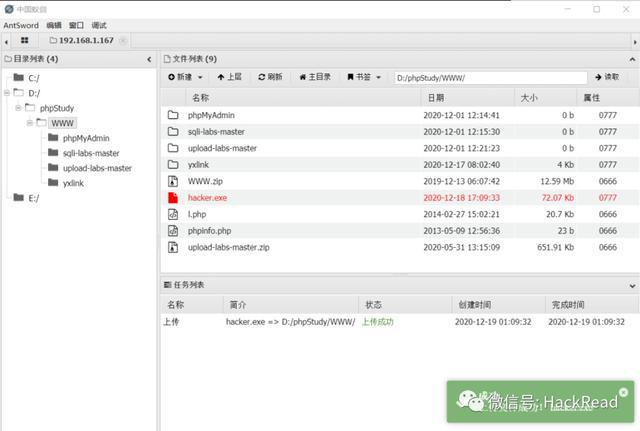Select the upload-labs-master tree folder

click(97, 168)
